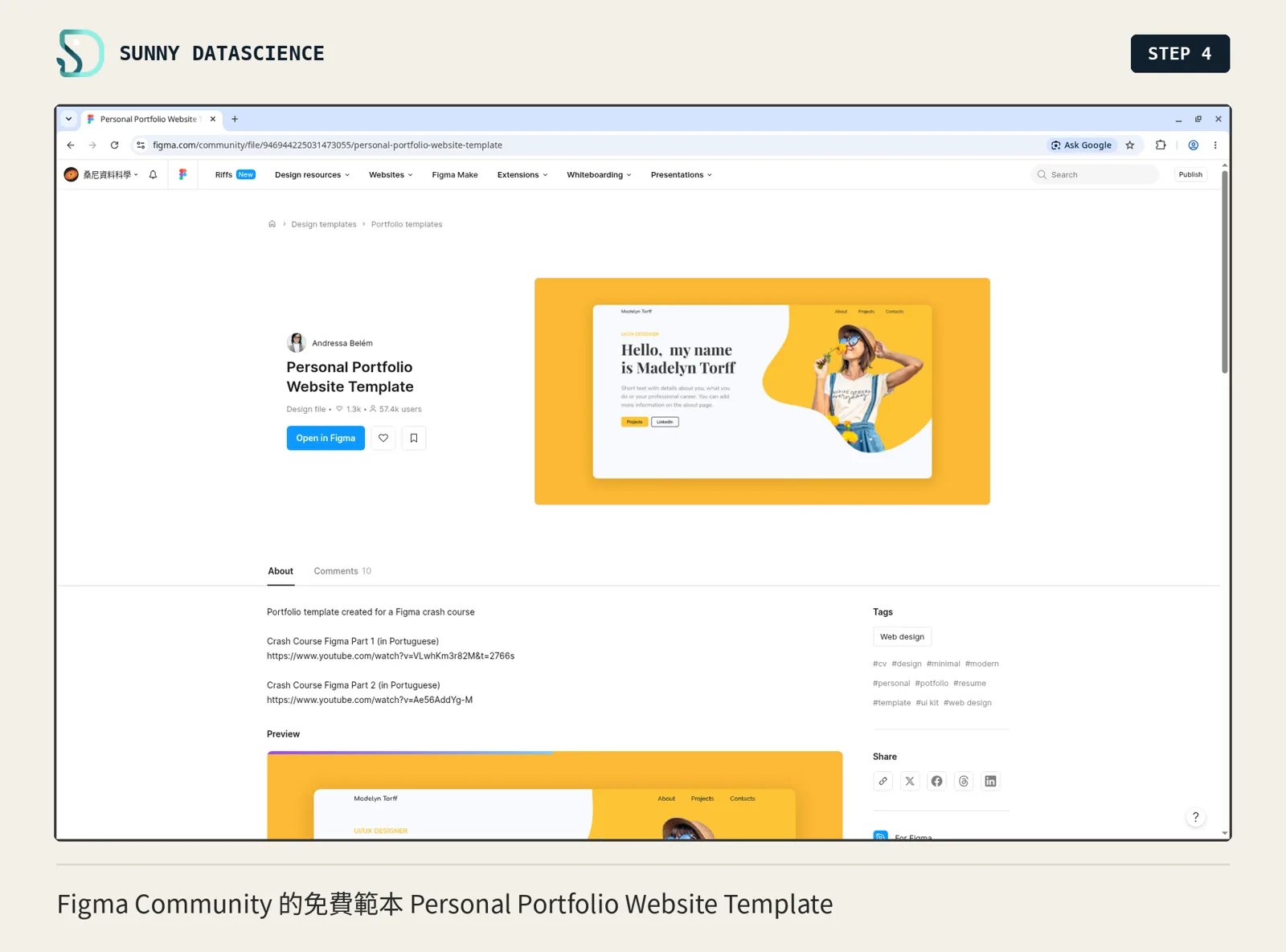Reload the page with refresh icon

114,145
